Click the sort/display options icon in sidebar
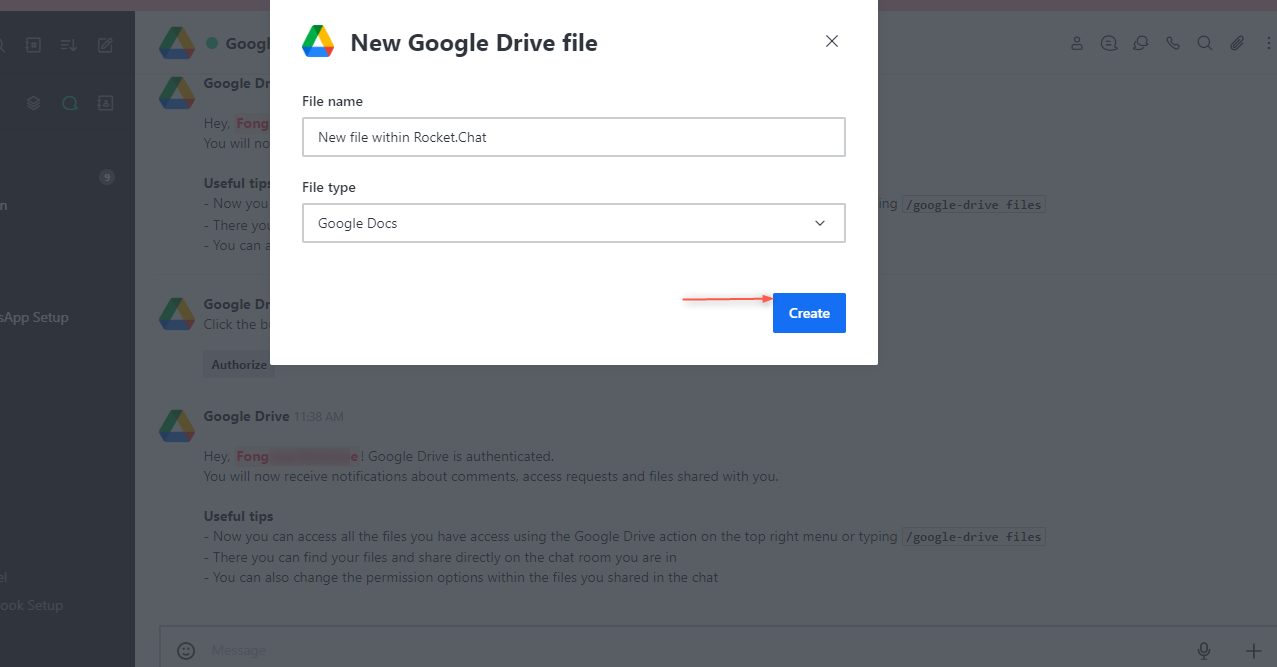Viewport: 1277px width, 667px height. 68,45
